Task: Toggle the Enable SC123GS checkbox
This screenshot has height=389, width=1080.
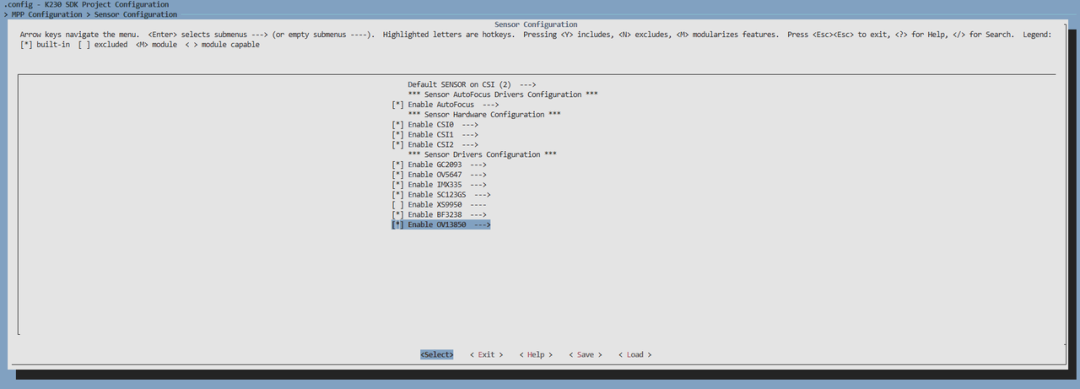Action: click(397, 195)
